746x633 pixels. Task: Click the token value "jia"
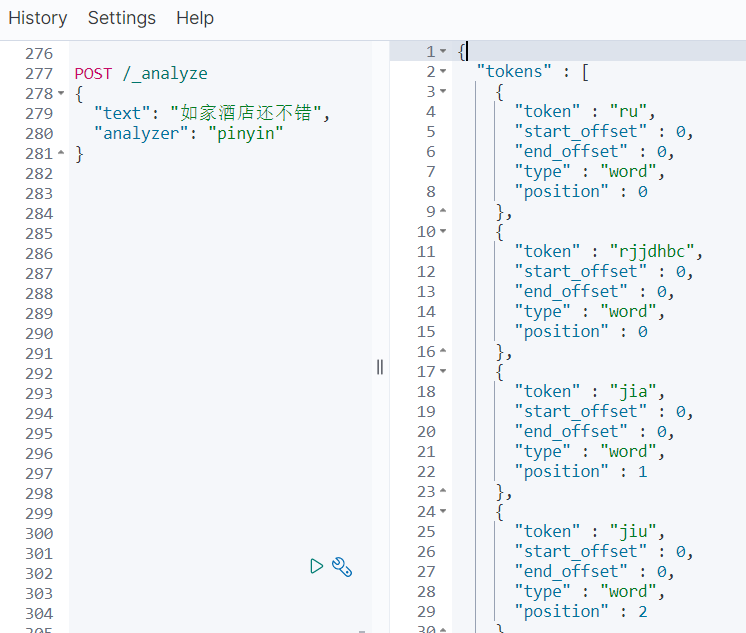633,392
